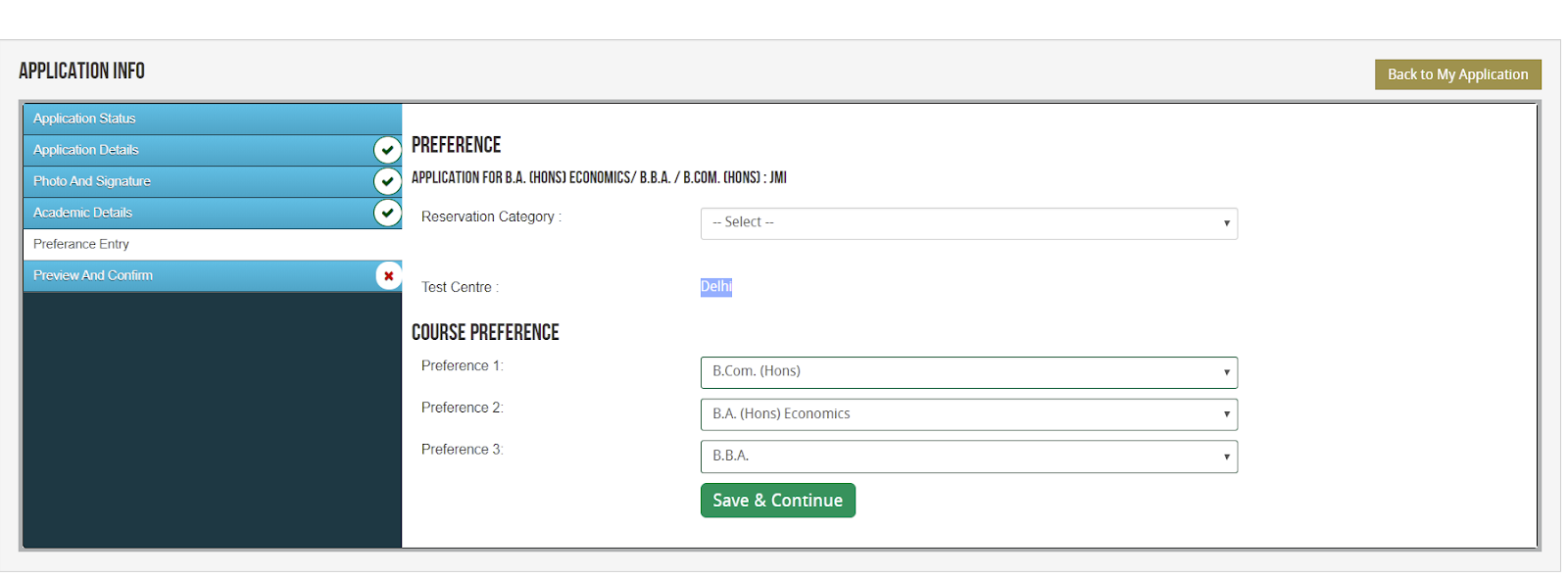The image size is (1568, 578).
Task: Open Photo And Signature step
Action: click(212, 181)
